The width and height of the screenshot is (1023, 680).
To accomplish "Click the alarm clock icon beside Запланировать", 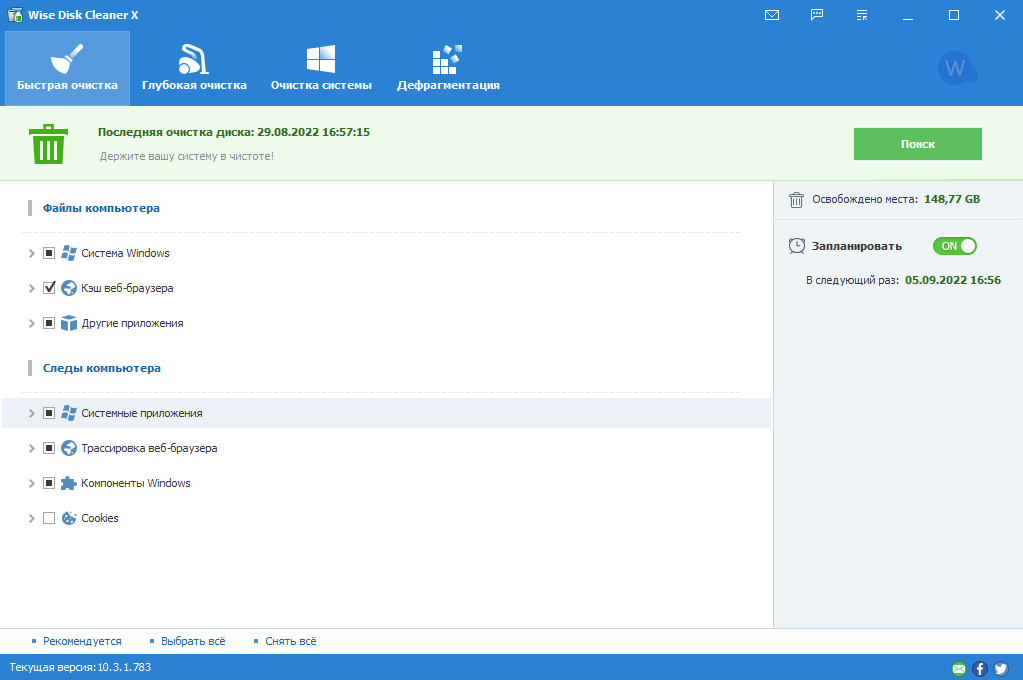I will (797, 246).
